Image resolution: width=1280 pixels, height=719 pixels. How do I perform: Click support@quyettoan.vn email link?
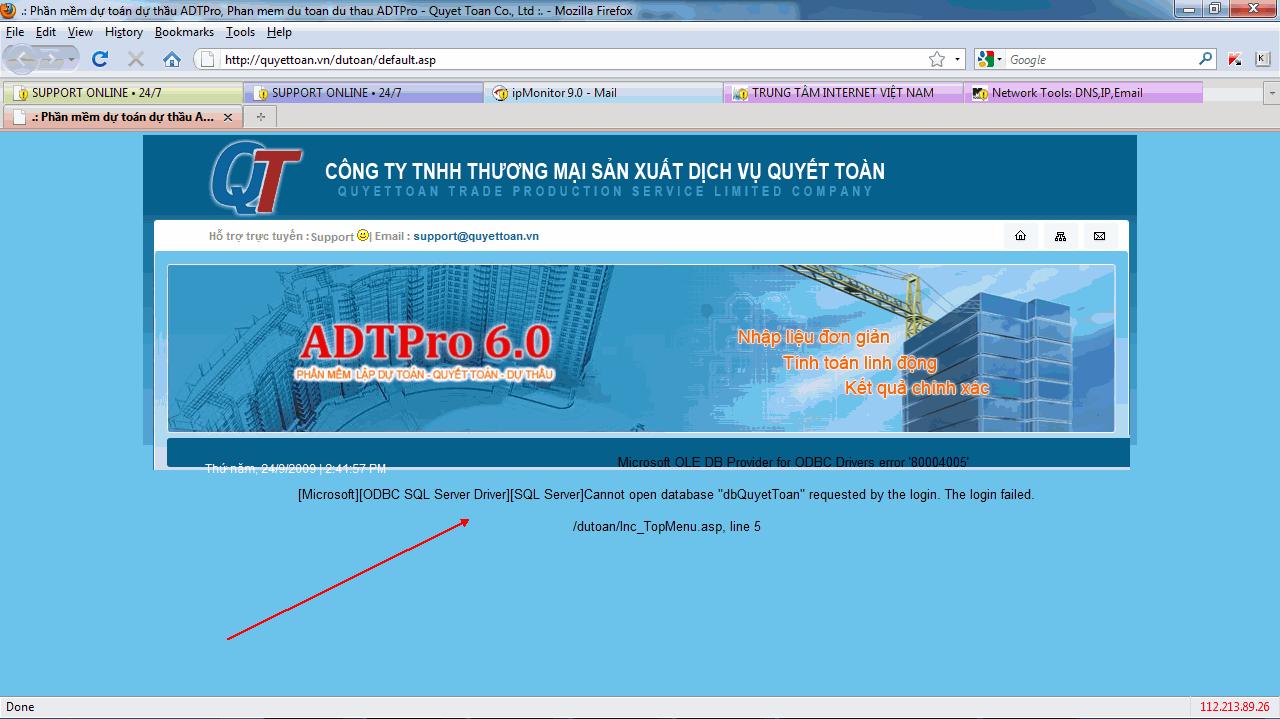(476, 236)
